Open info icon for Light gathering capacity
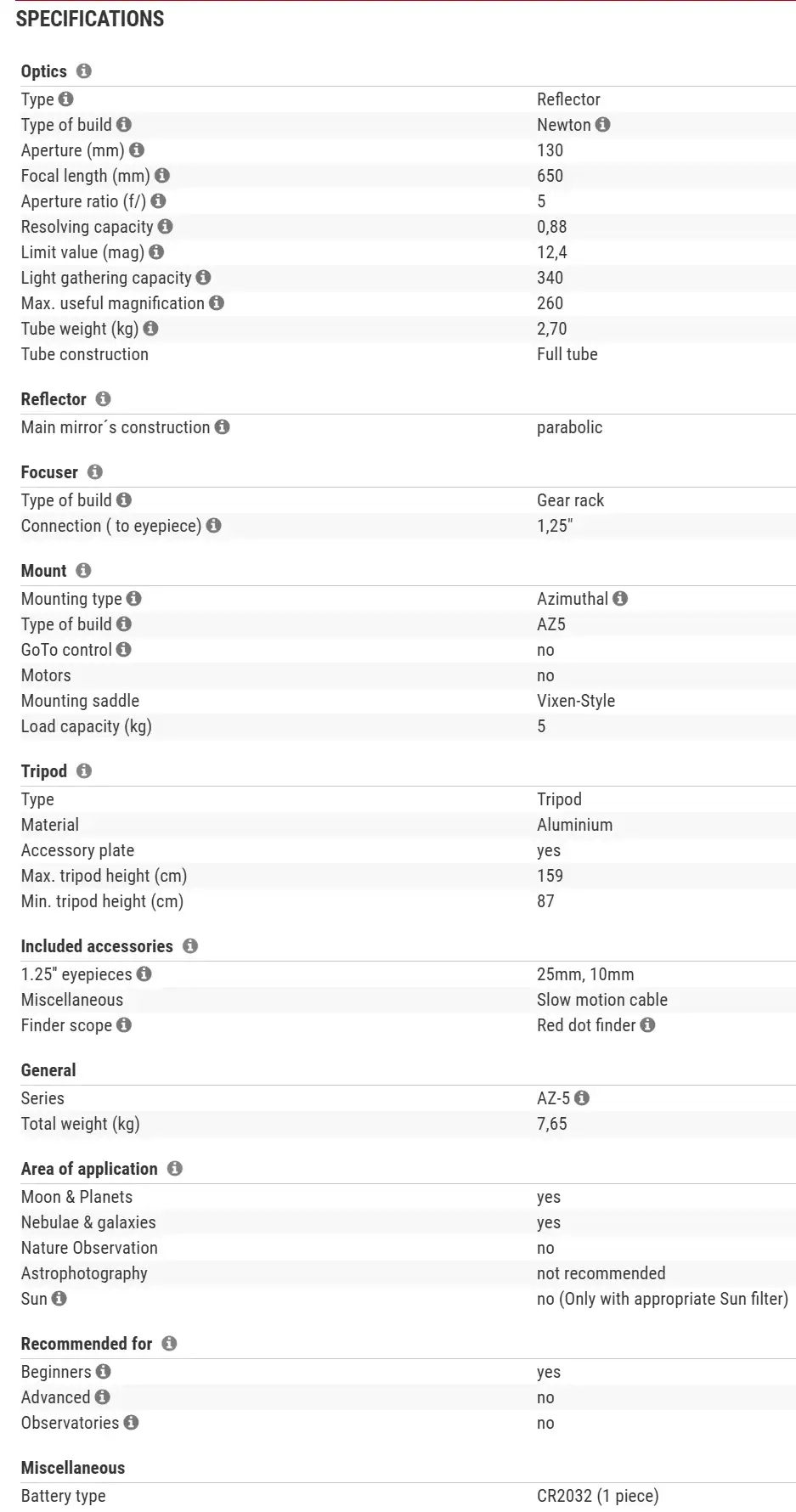Image resolution: width=796 pixels, height=1512 pixels. coord(203,278)
